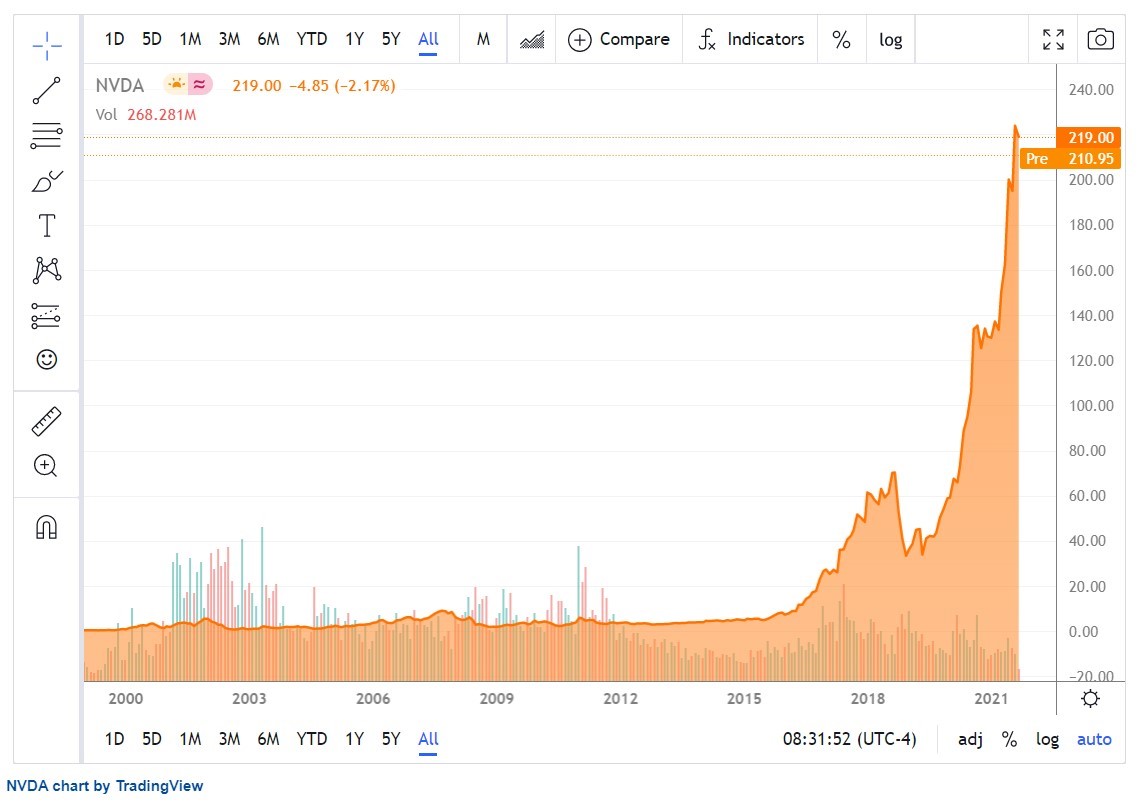
Task: Select 5Y range in top toolbar
Action: click(391, 39)
